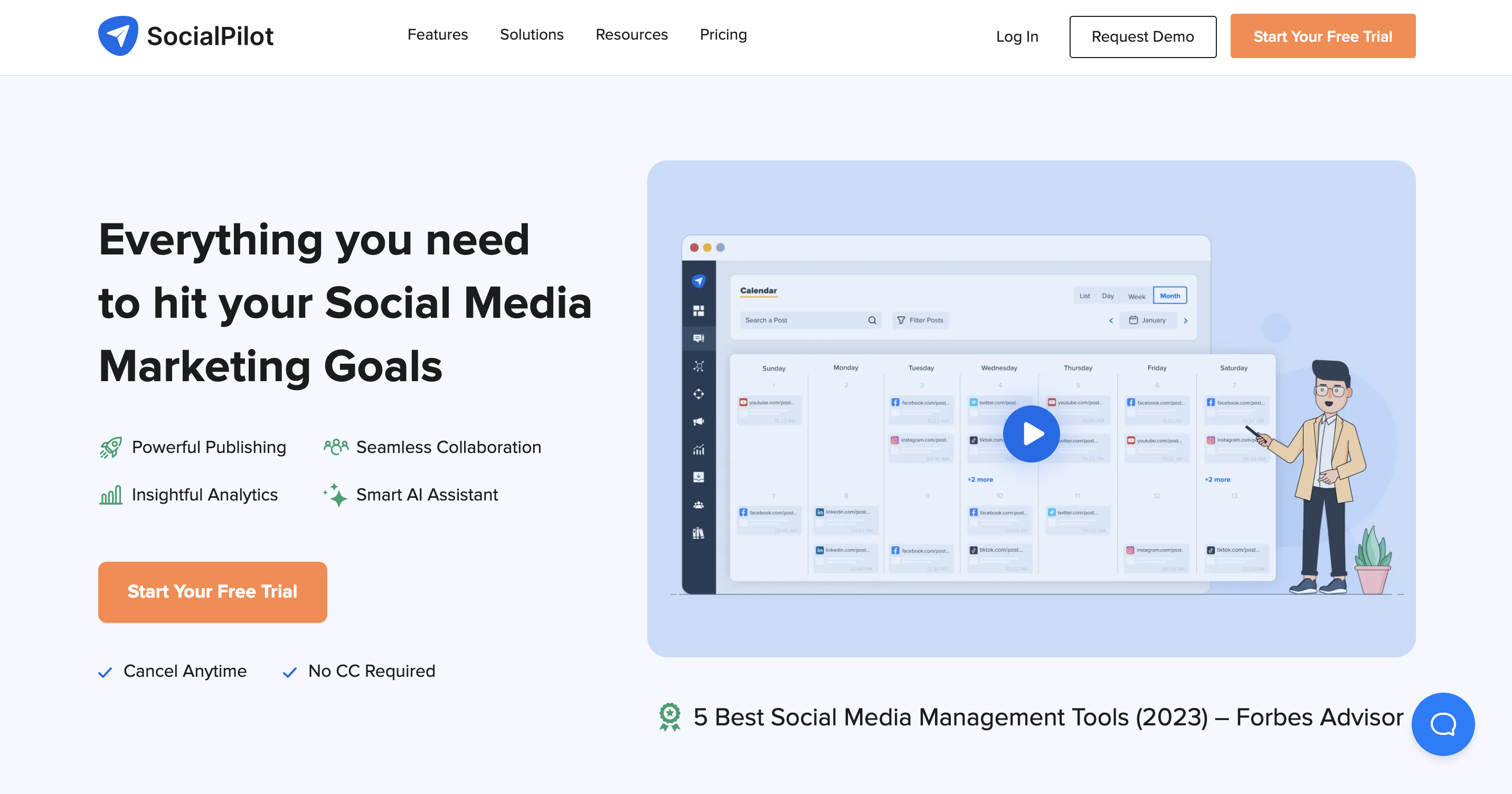Click the Request Demo button

[x=1142, y=36]
